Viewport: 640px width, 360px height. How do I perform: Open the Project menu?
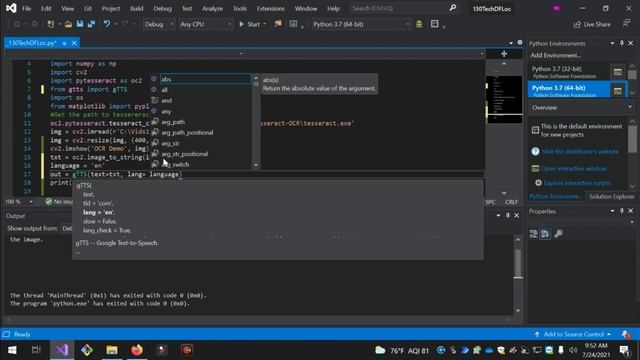click(x=111, y=9)
